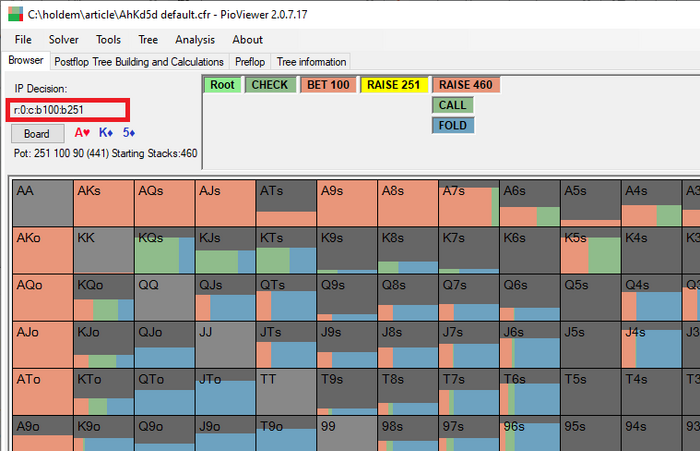Select the AKo hand cell
Image resolution: width=700 pixels, height=451 pixels.
tap(43, 251)
